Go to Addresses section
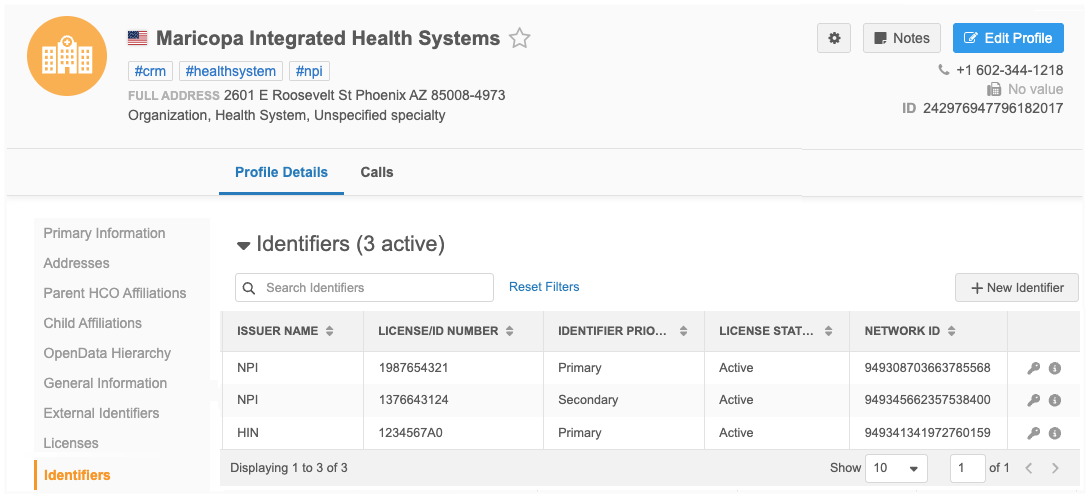Image resolution: width=1087 pixels, height=495 pixels. pos(76,263)
